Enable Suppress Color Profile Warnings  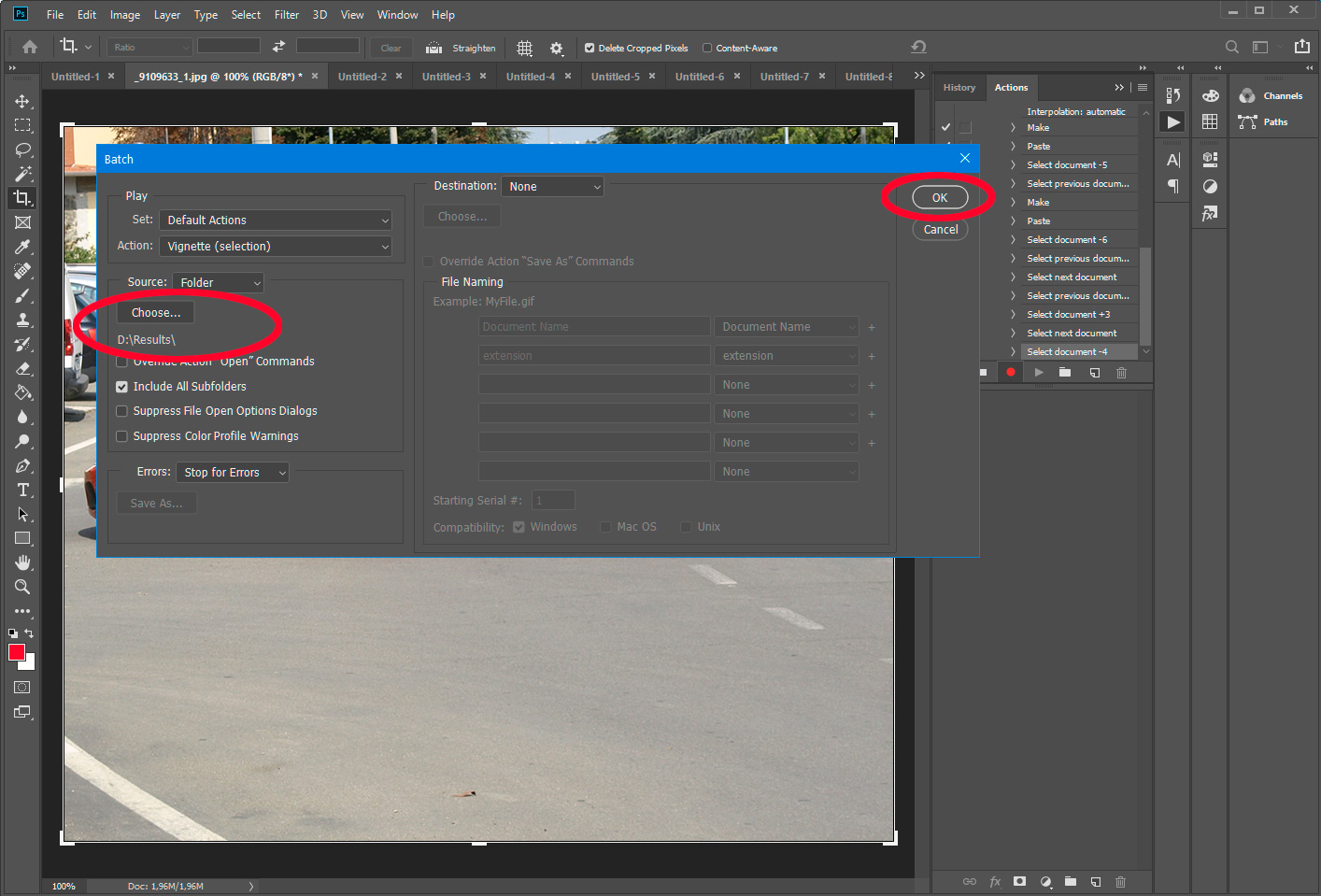[121, 436]
